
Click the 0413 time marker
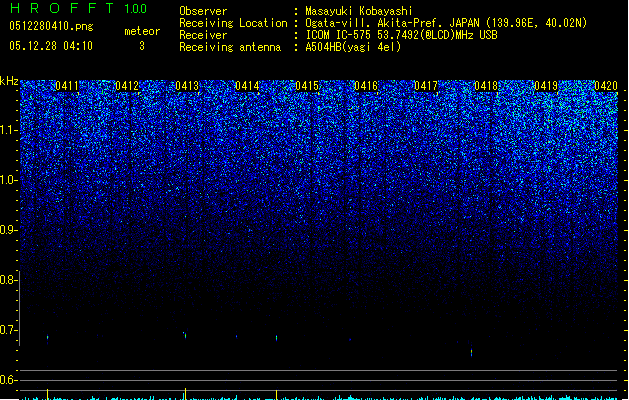[x=187, y=86]
